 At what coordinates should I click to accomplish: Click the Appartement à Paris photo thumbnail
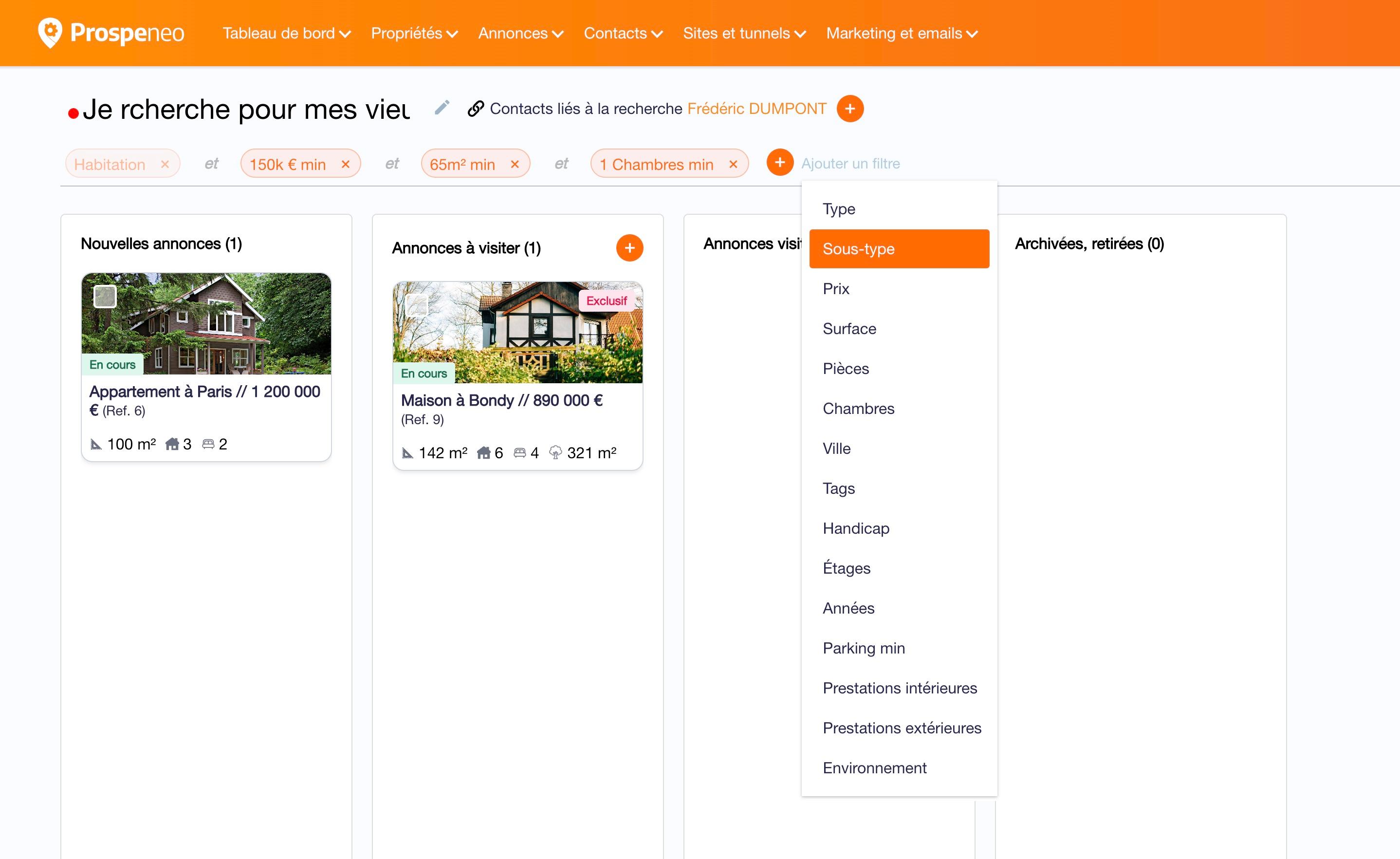click(x=227, y=324)
